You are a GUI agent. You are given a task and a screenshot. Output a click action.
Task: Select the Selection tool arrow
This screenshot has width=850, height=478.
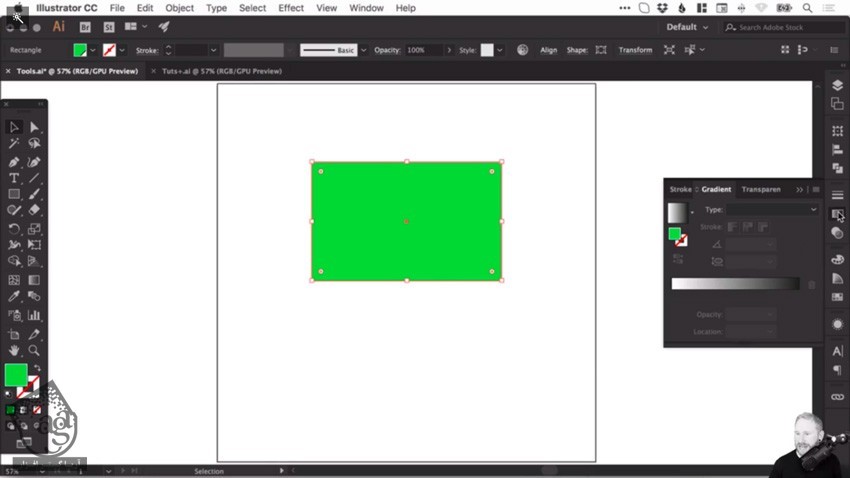[x=14, y=127]
